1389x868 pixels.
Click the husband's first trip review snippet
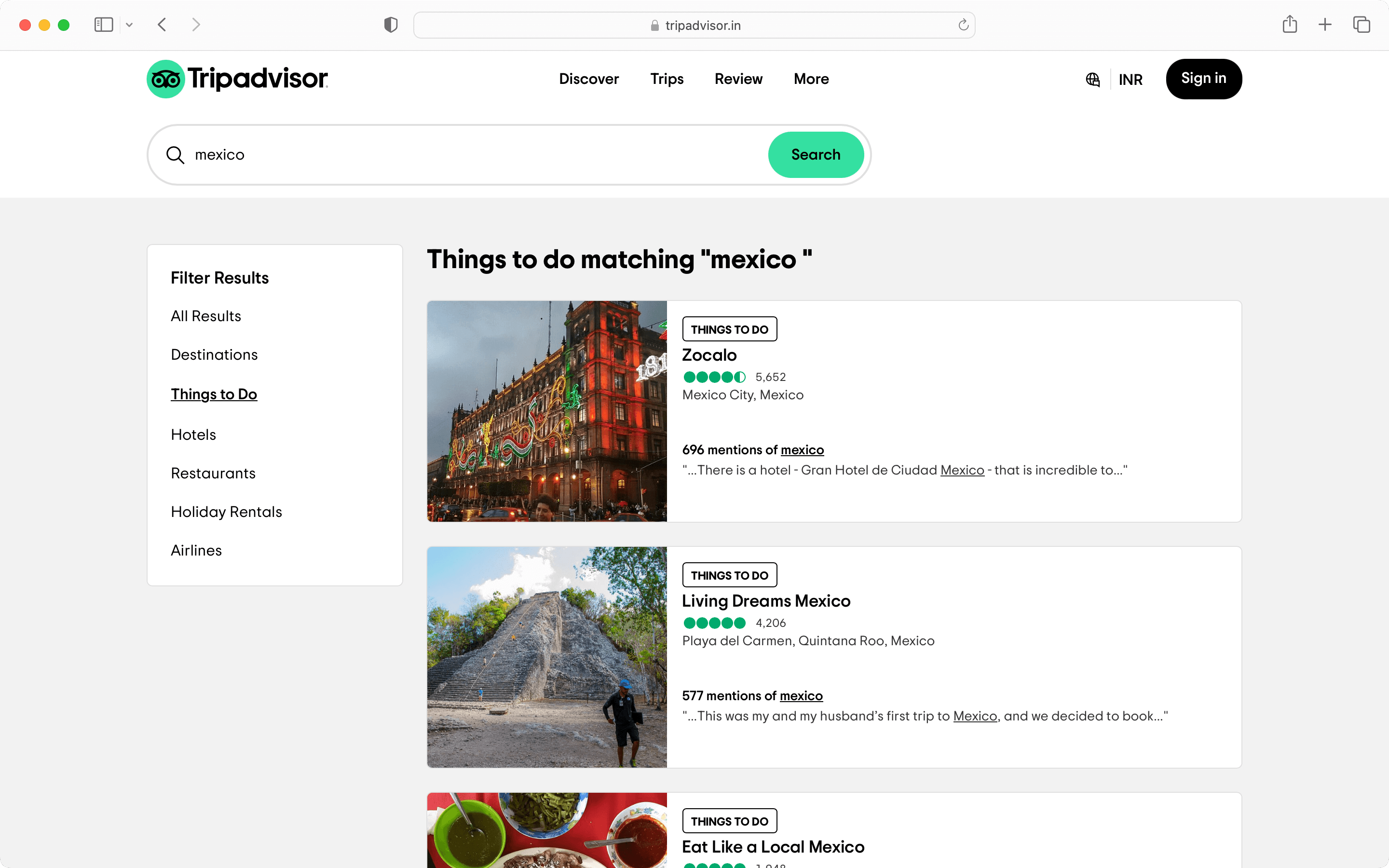[925, 716]
